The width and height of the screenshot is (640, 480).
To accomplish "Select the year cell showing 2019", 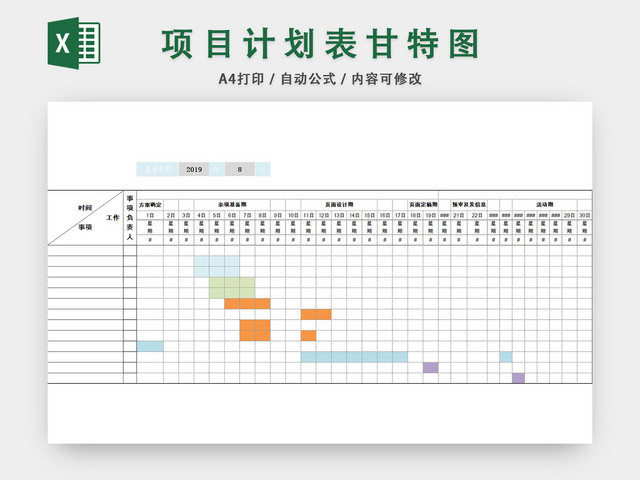I will [x=194, y=169].
